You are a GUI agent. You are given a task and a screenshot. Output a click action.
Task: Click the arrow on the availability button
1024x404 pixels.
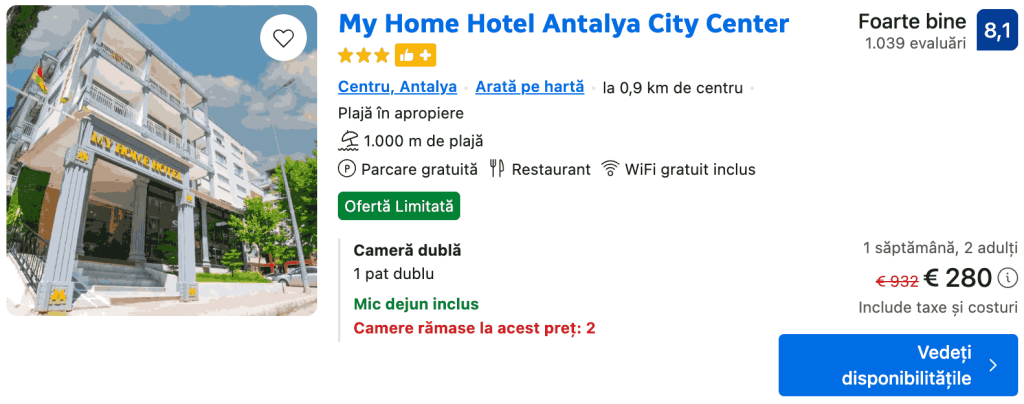point(993,365)
